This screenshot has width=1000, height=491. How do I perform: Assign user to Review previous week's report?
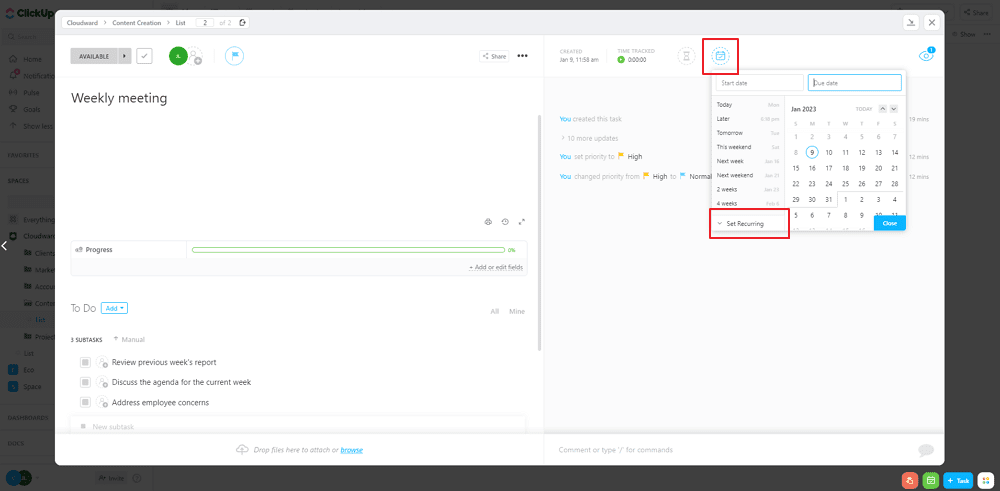tap(102, 362)
